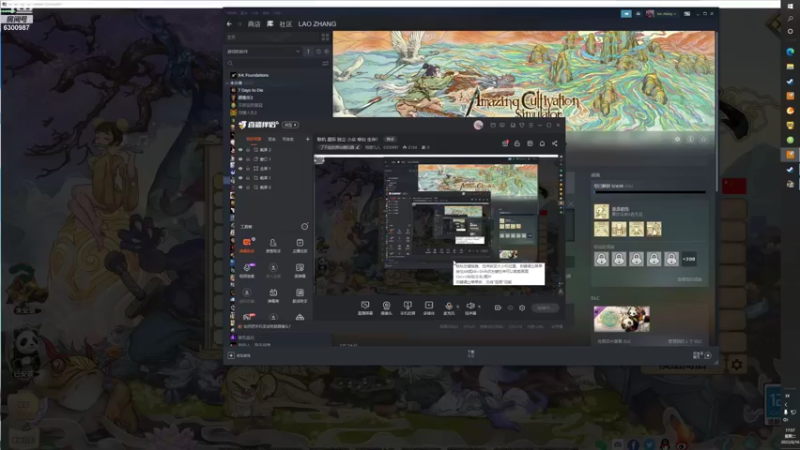
Task: Open the panda DLC thumbnail
Action: tap(621, 319)
